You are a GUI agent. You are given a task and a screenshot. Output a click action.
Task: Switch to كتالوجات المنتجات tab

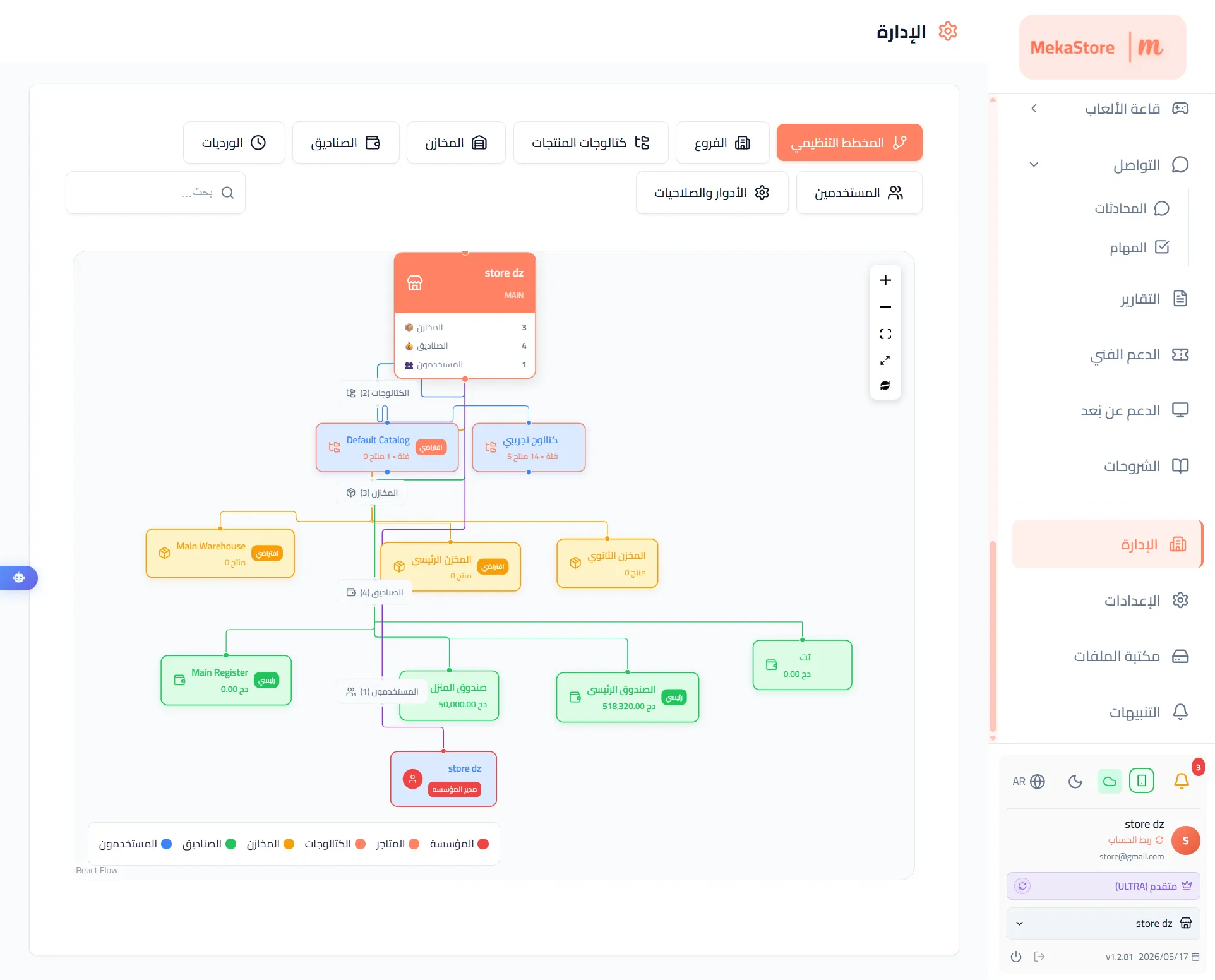pyautogui.click(x=590, y=143)
